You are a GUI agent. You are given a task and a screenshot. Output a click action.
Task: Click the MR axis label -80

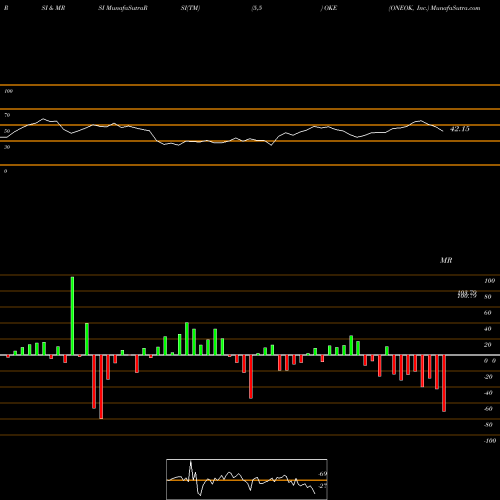coord(488,425)
